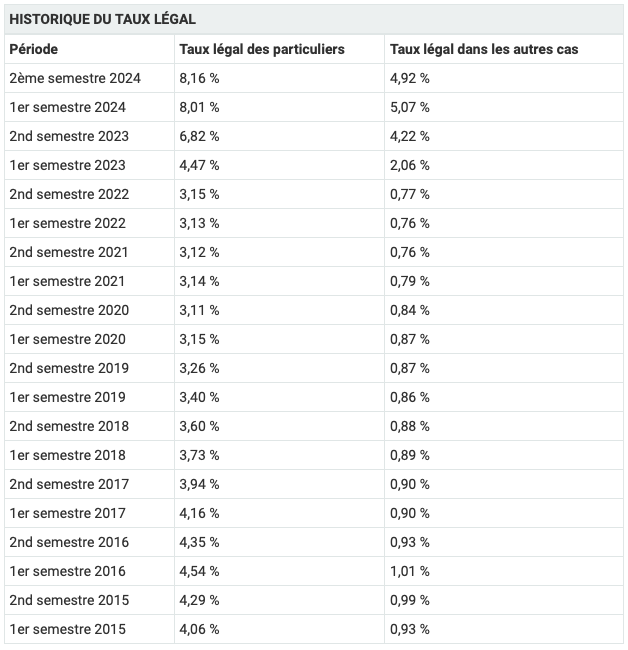Select the 'Période' column header

[x=34, y=49]
